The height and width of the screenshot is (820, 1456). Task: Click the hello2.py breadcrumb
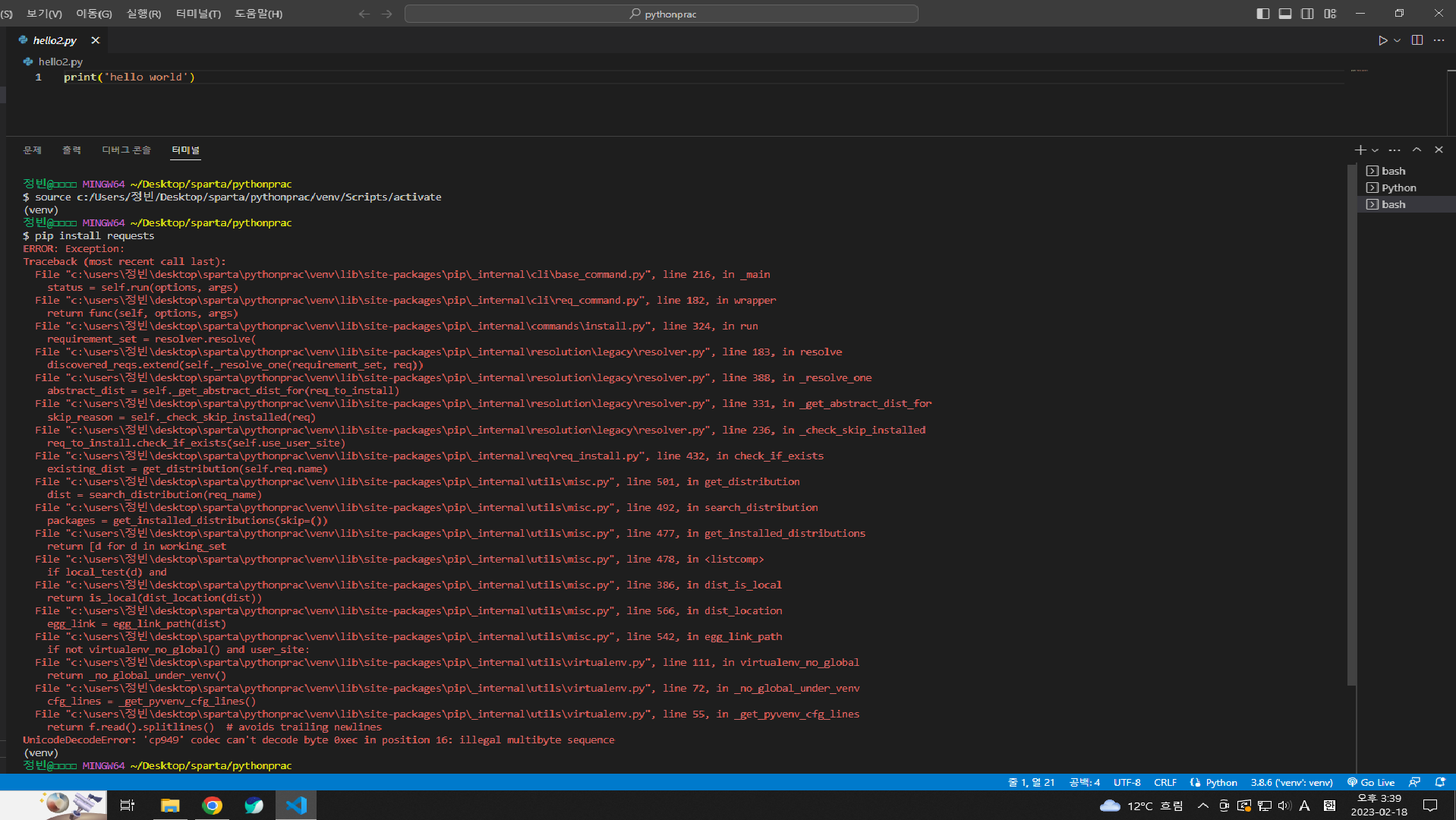(60, 61)
